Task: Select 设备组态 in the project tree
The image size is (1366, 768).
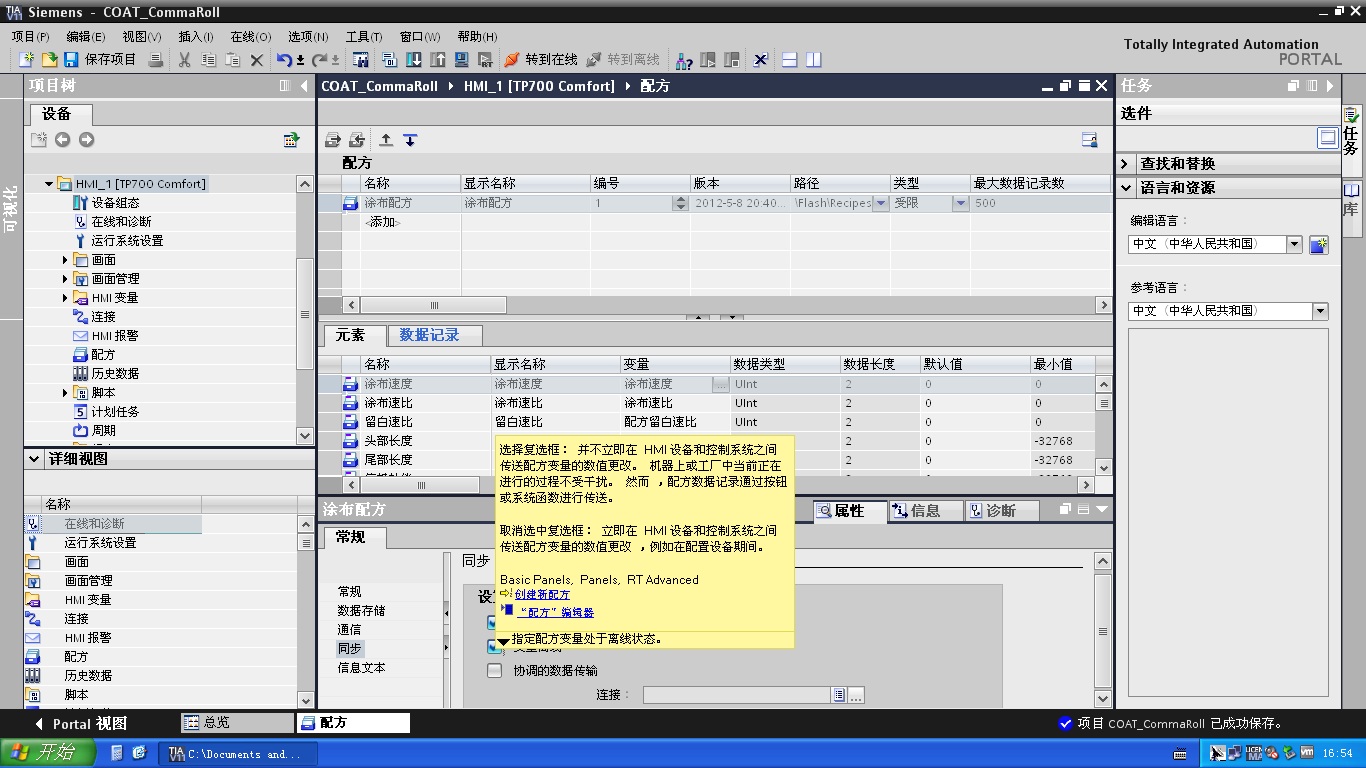Action: [x=116, y=203]
